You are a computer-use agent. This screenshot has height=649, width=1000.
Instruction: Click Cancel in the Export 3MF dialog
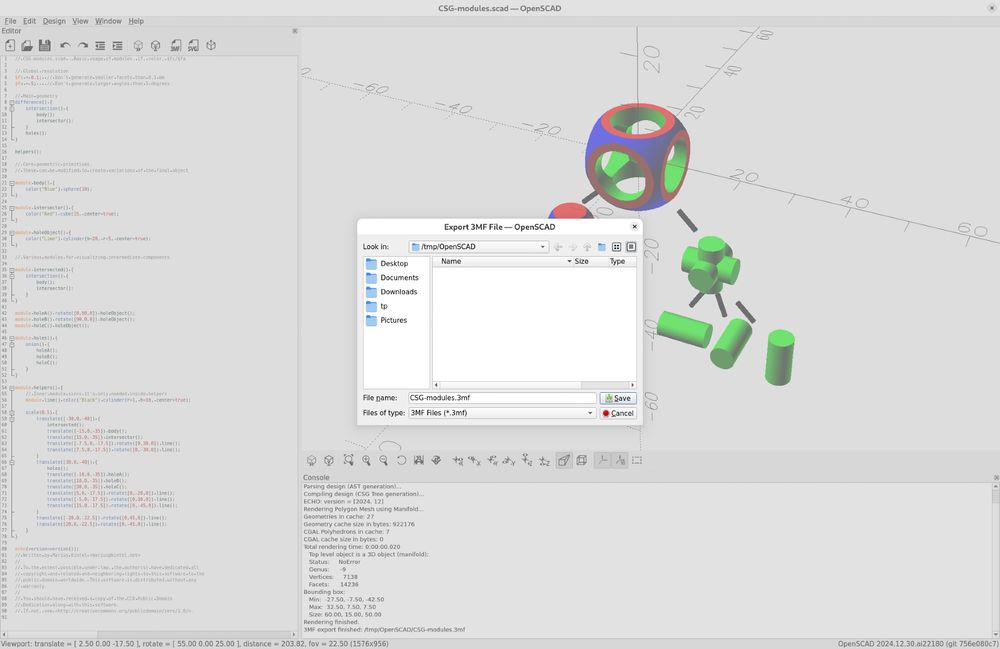[618, 413]
